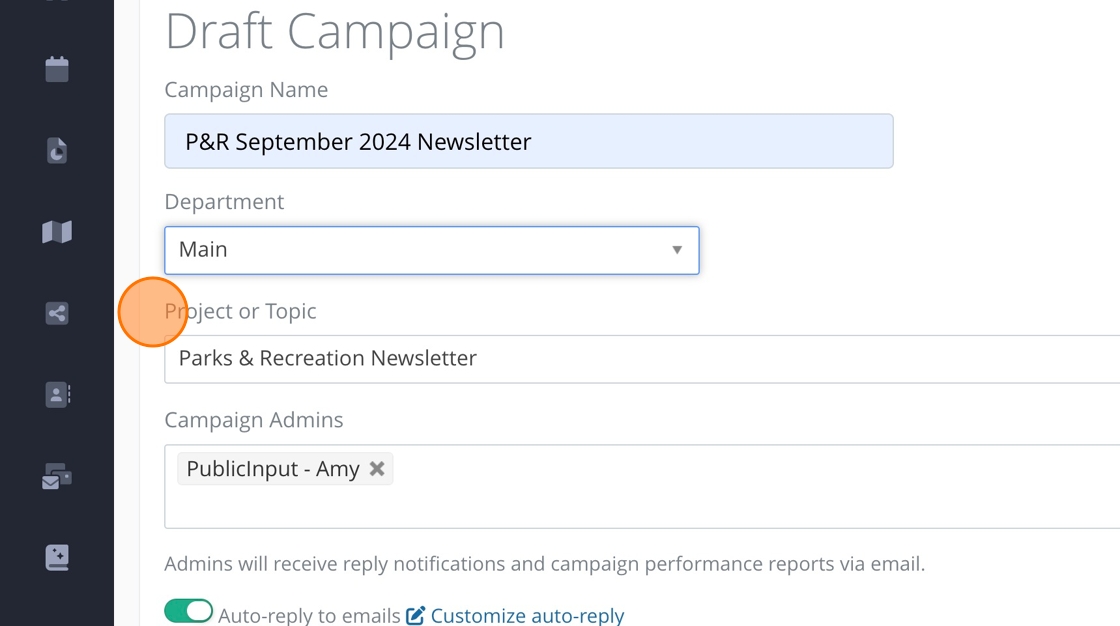Remove the PublicInput - Amy admin tag
This screenshot has height=626, width=1120.
pyautogui.click(x=377, y=469)
